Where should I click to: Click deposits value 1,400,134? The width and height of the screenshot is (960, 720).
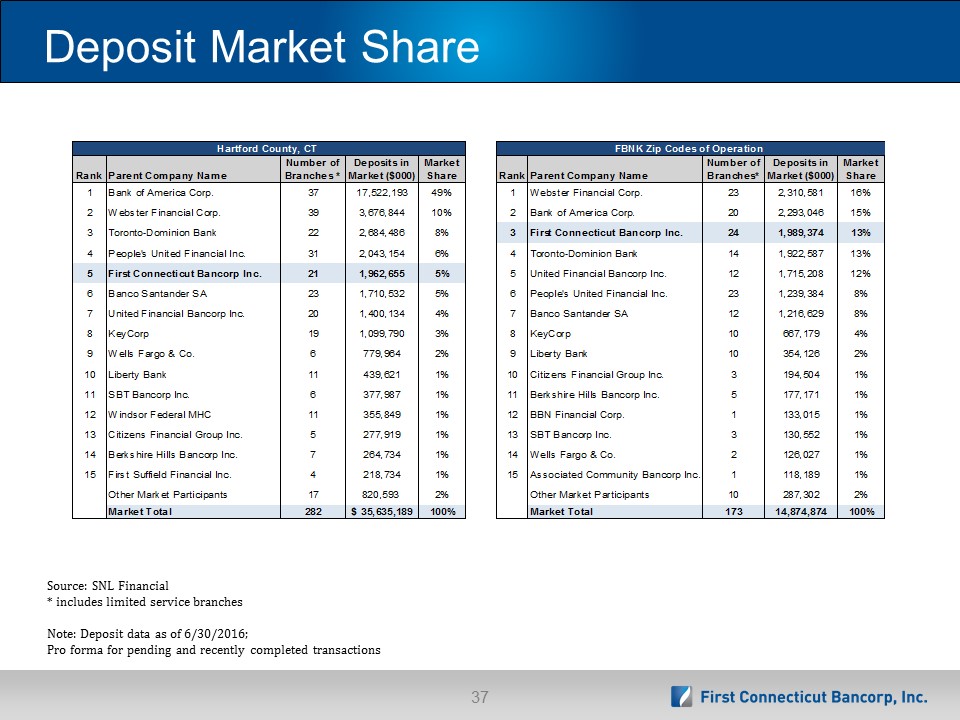[381, 313]
